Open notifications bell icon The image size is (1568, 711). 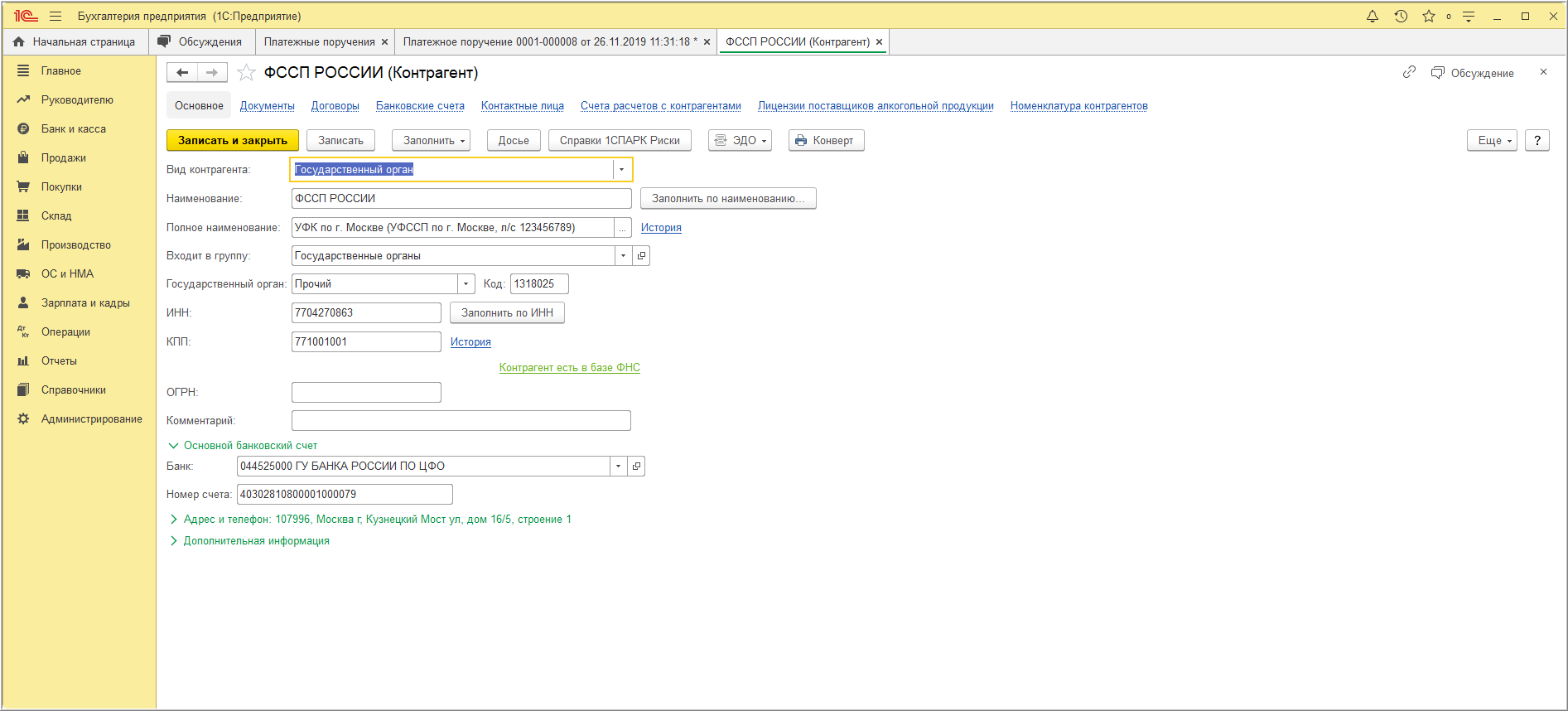pos(1373,17)
